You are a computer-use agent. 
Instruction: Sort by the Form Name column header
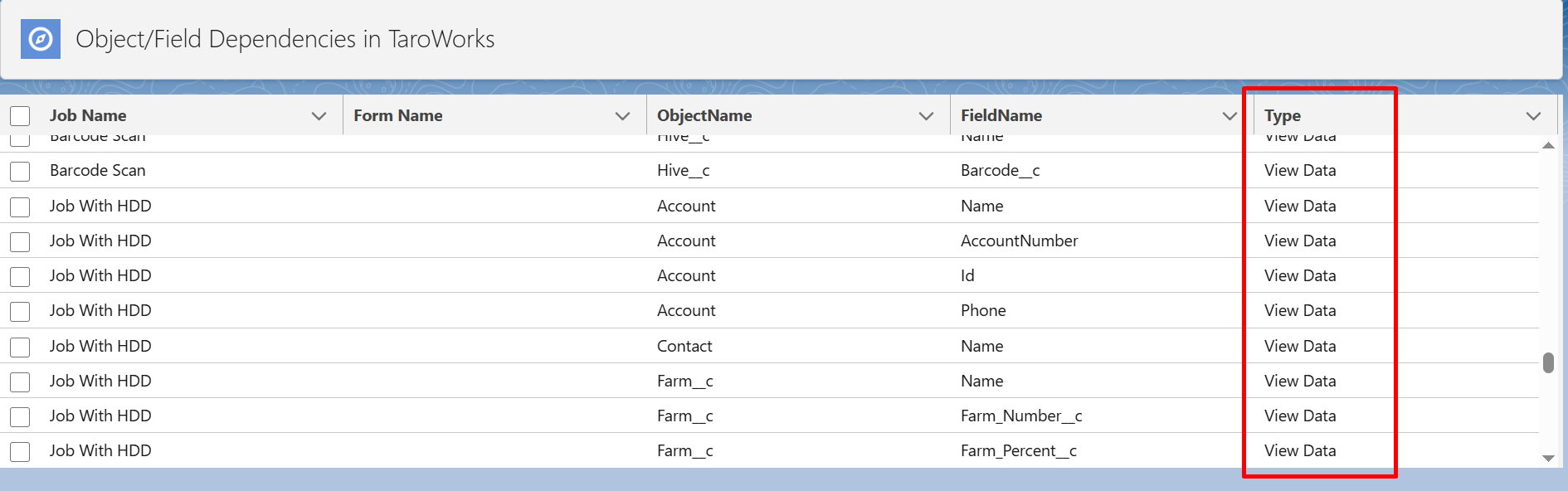398,115
